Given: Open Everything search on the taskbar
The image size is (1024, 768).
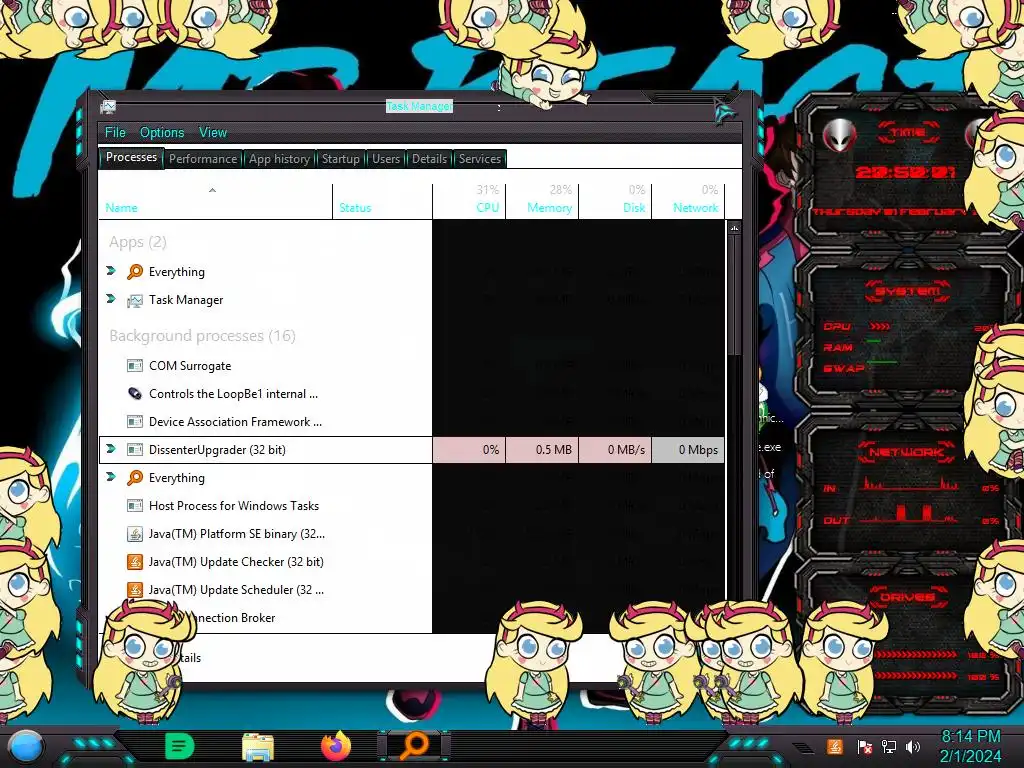Looking at the screenshot, I should point(414,746).
